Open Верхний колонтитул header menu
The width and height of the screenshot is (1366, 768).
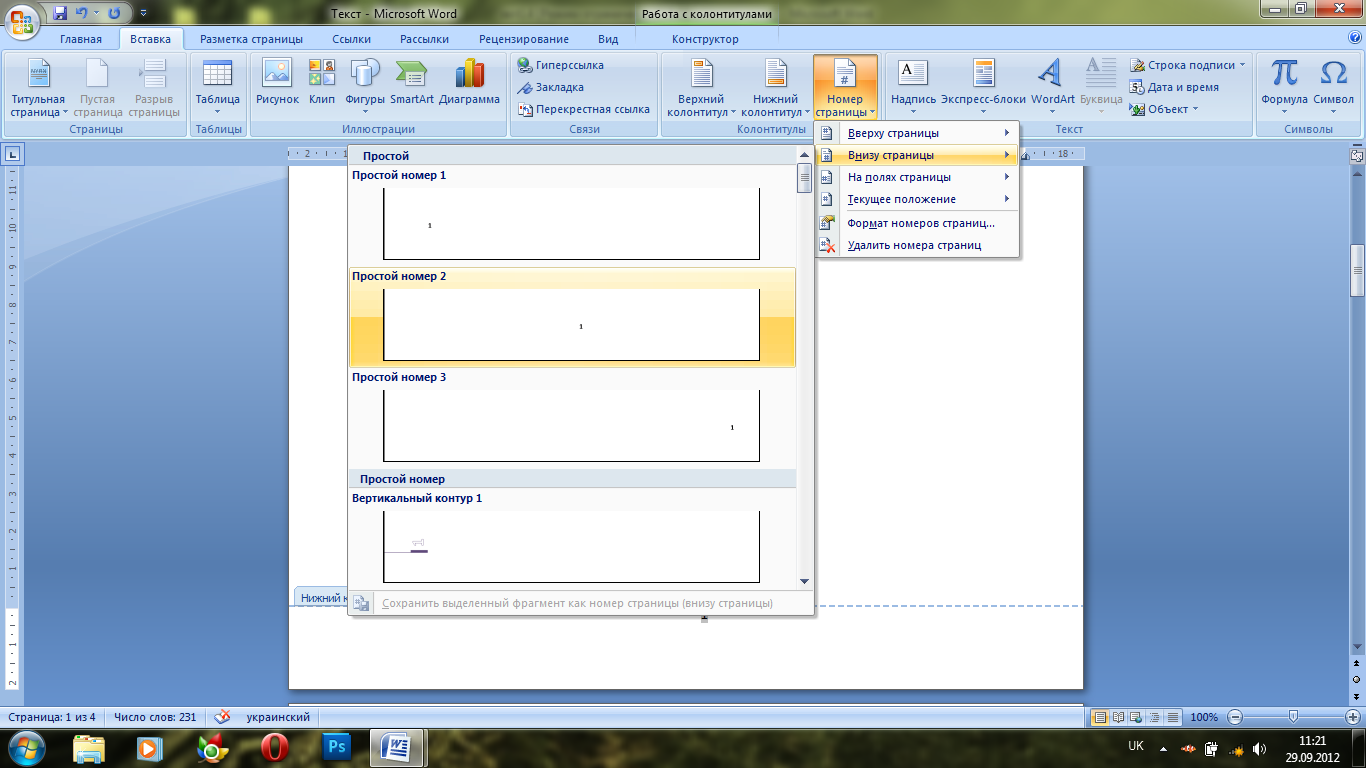click(x=701, y=88)
